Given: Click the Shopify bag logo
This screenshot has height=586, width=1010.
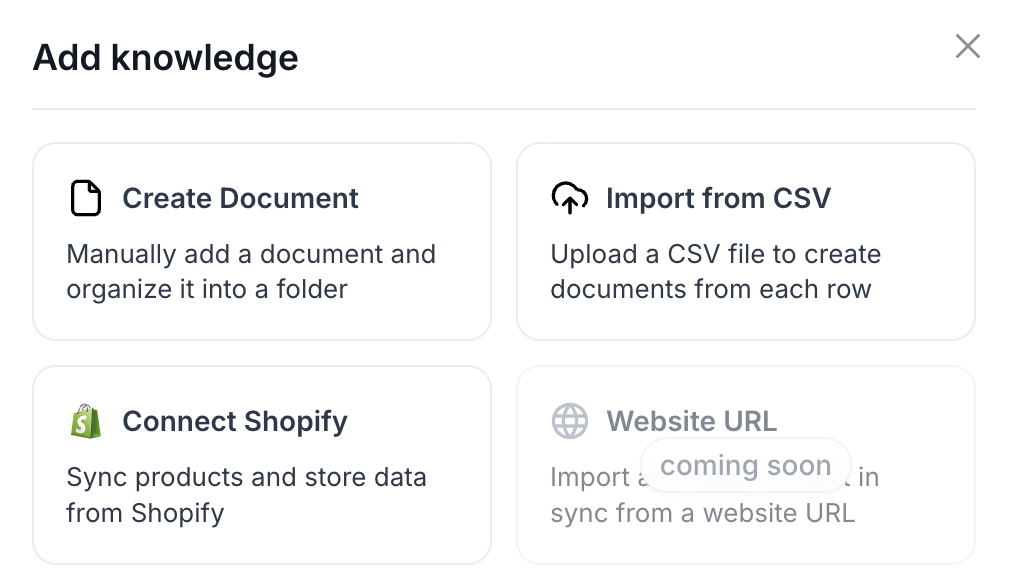Looking at the screenshot, I should 86,421.
